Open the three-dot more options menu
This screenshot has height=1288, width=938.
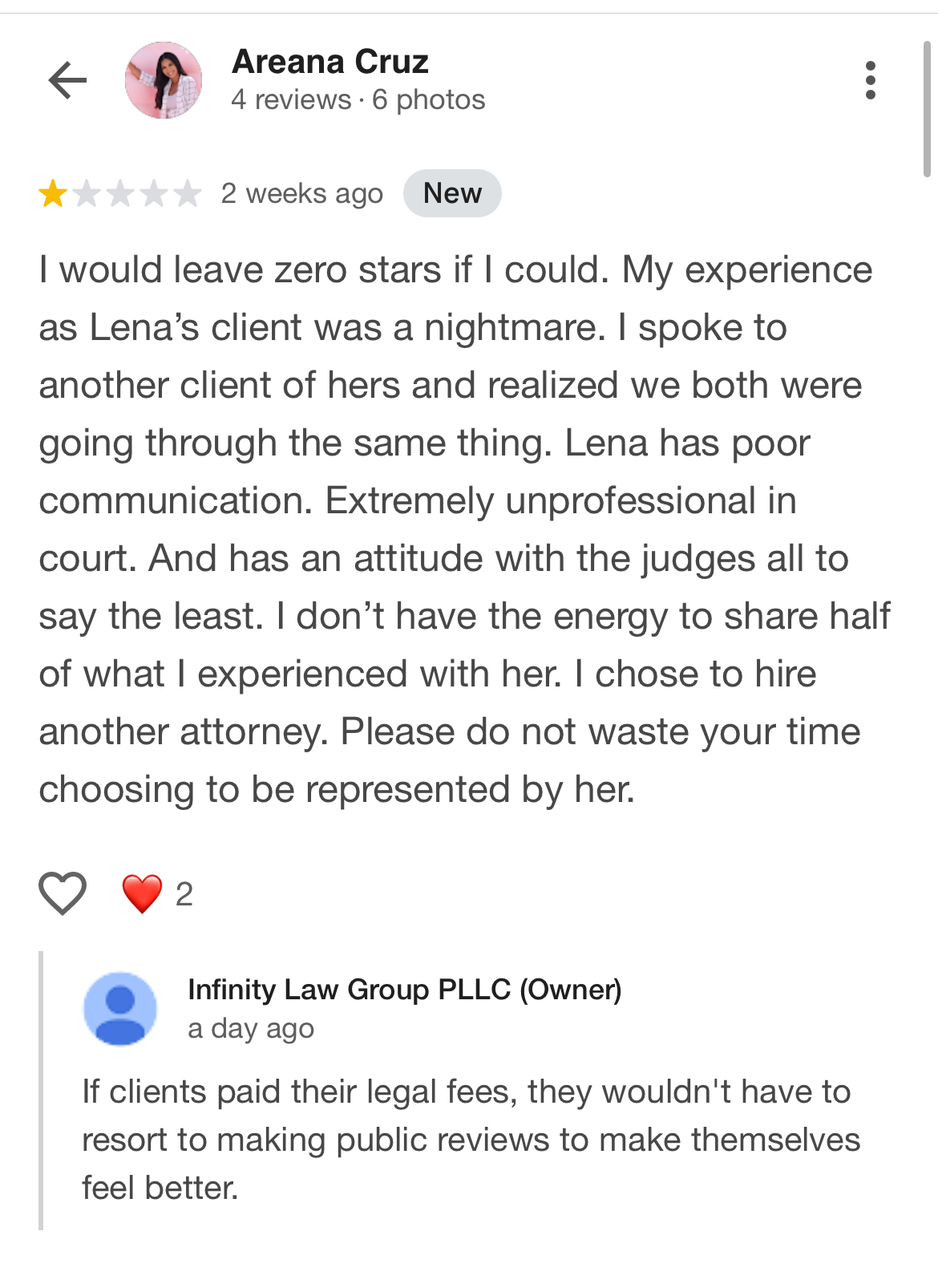870,80
